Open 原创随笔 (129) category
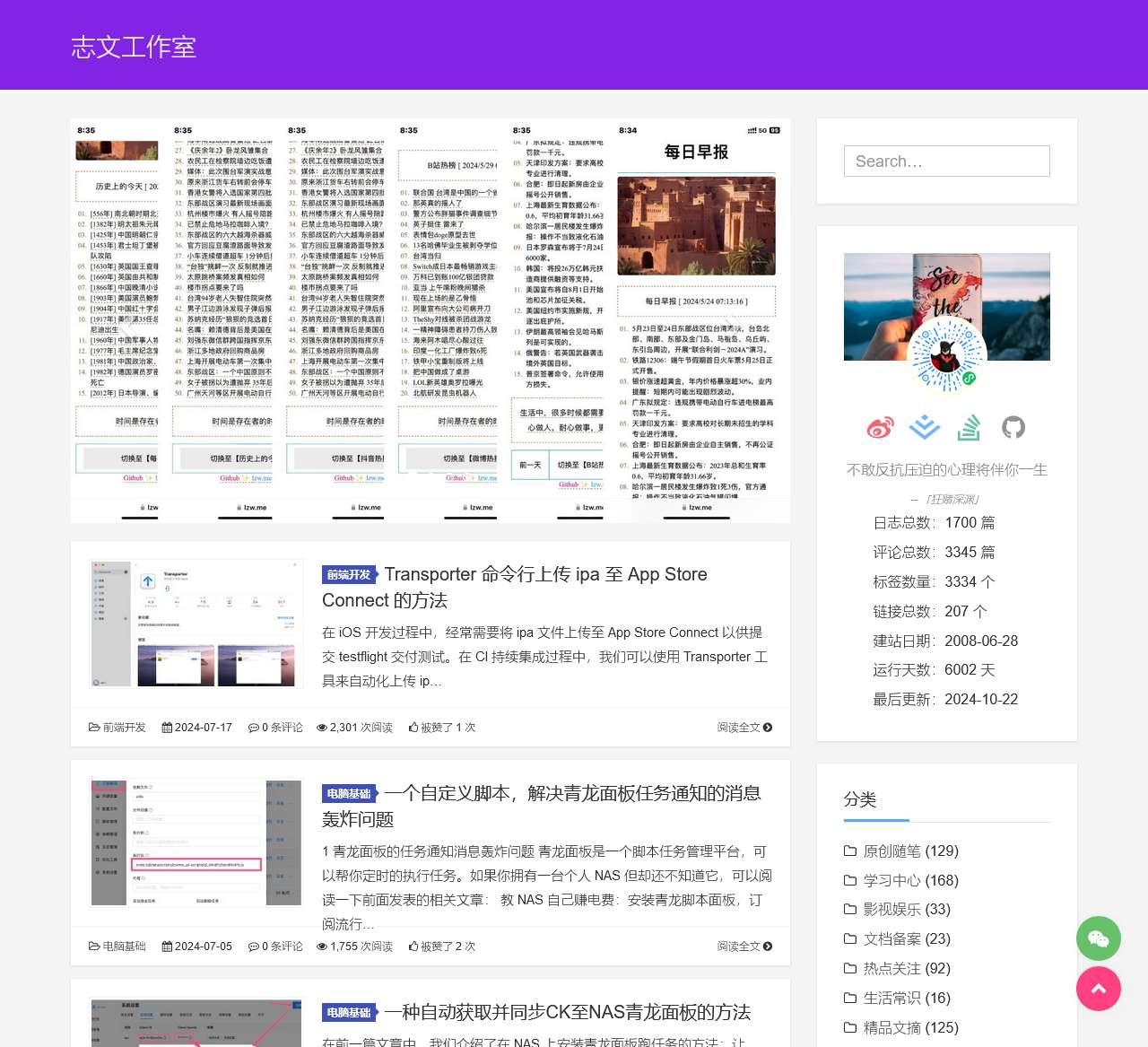1148x1047 pixels. pyautogui.click(x=910, y=851)
